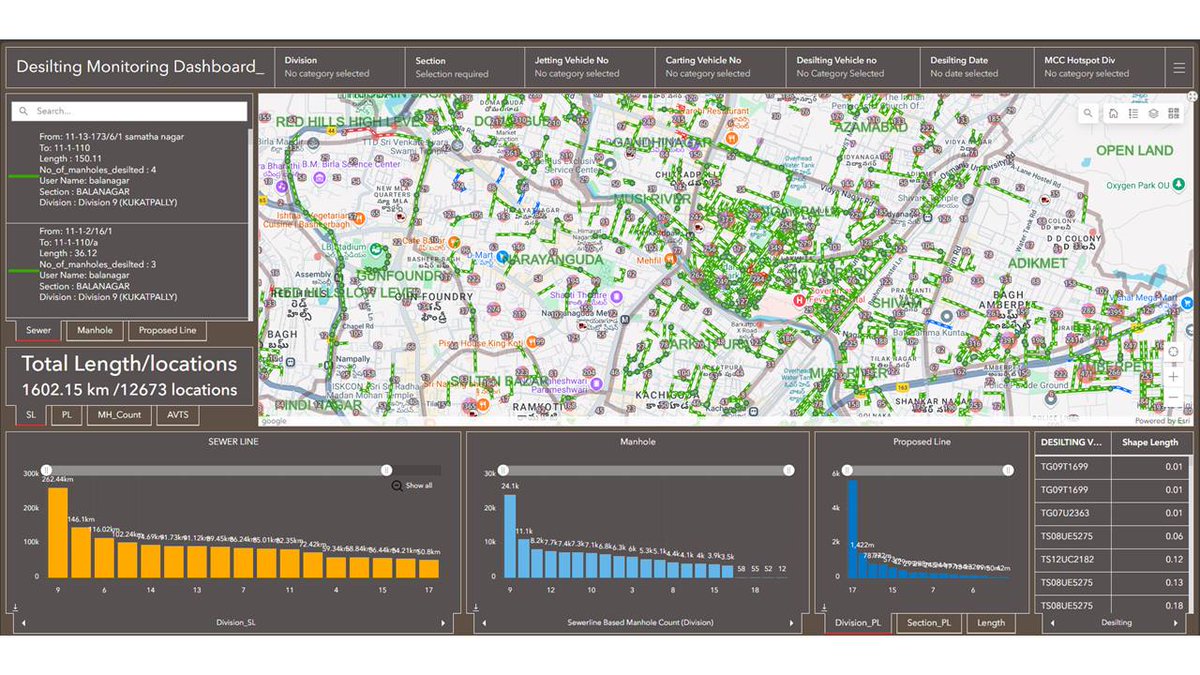Image resolution: width=1200 pixels, height=675 pixels.
Task: Expand the map to full screen
Action: 1192,97
